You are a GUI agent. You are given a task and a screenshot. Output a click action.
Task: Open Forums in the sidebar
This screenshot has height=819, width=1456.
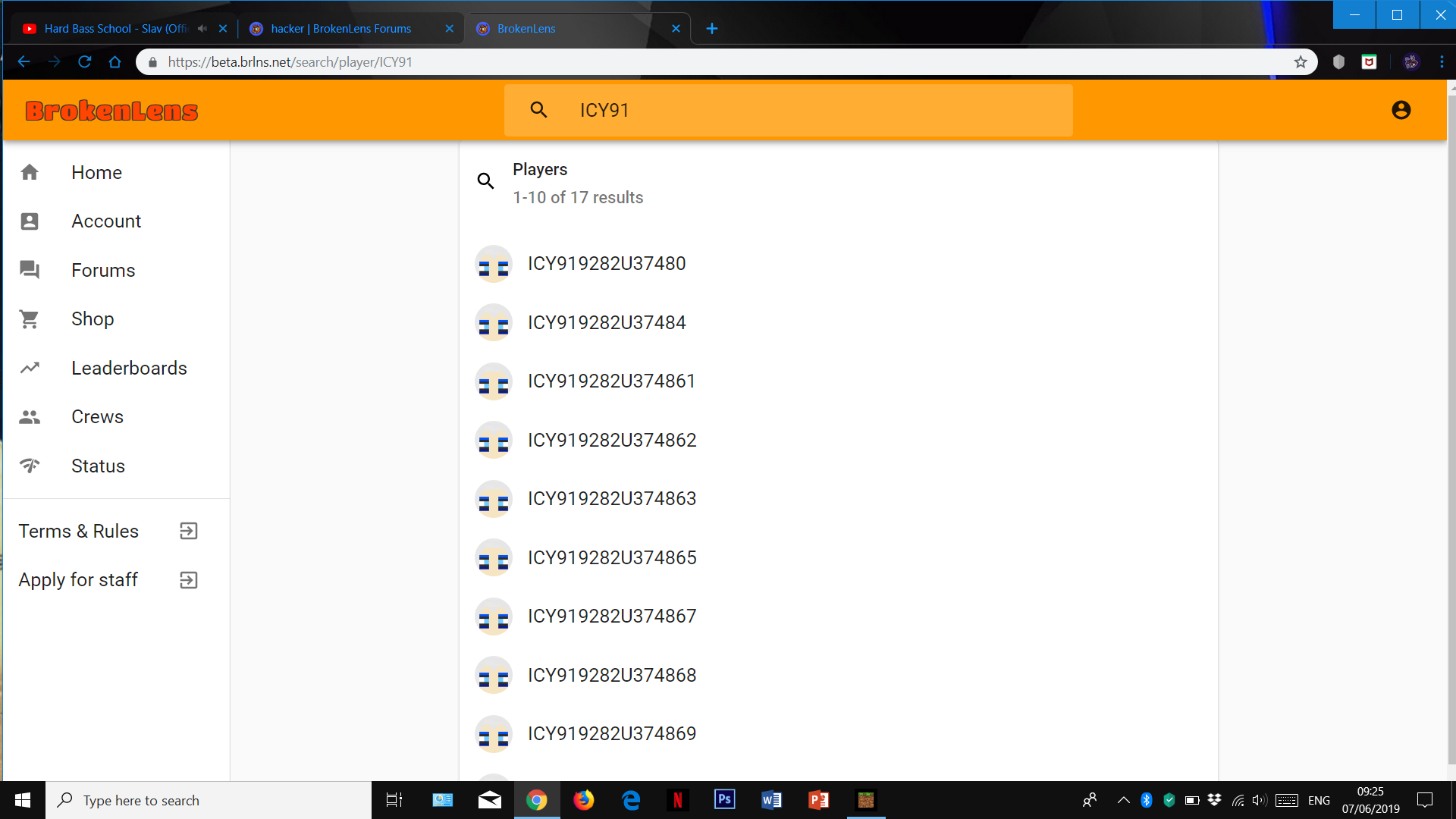pos(117,270)
